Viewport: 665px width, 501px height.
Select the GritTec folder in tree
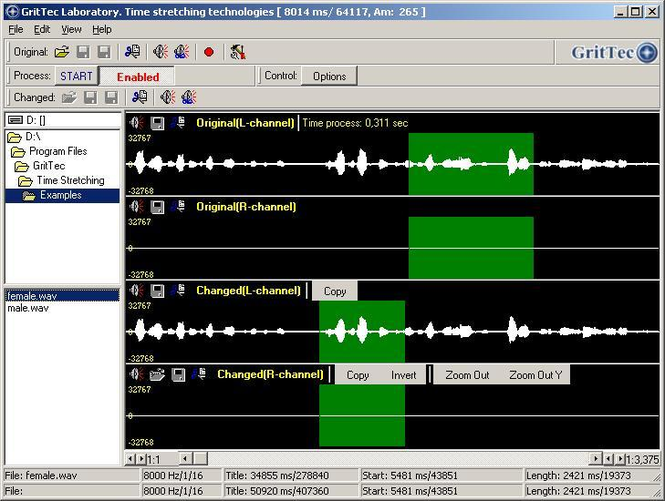tap(40, 166)
